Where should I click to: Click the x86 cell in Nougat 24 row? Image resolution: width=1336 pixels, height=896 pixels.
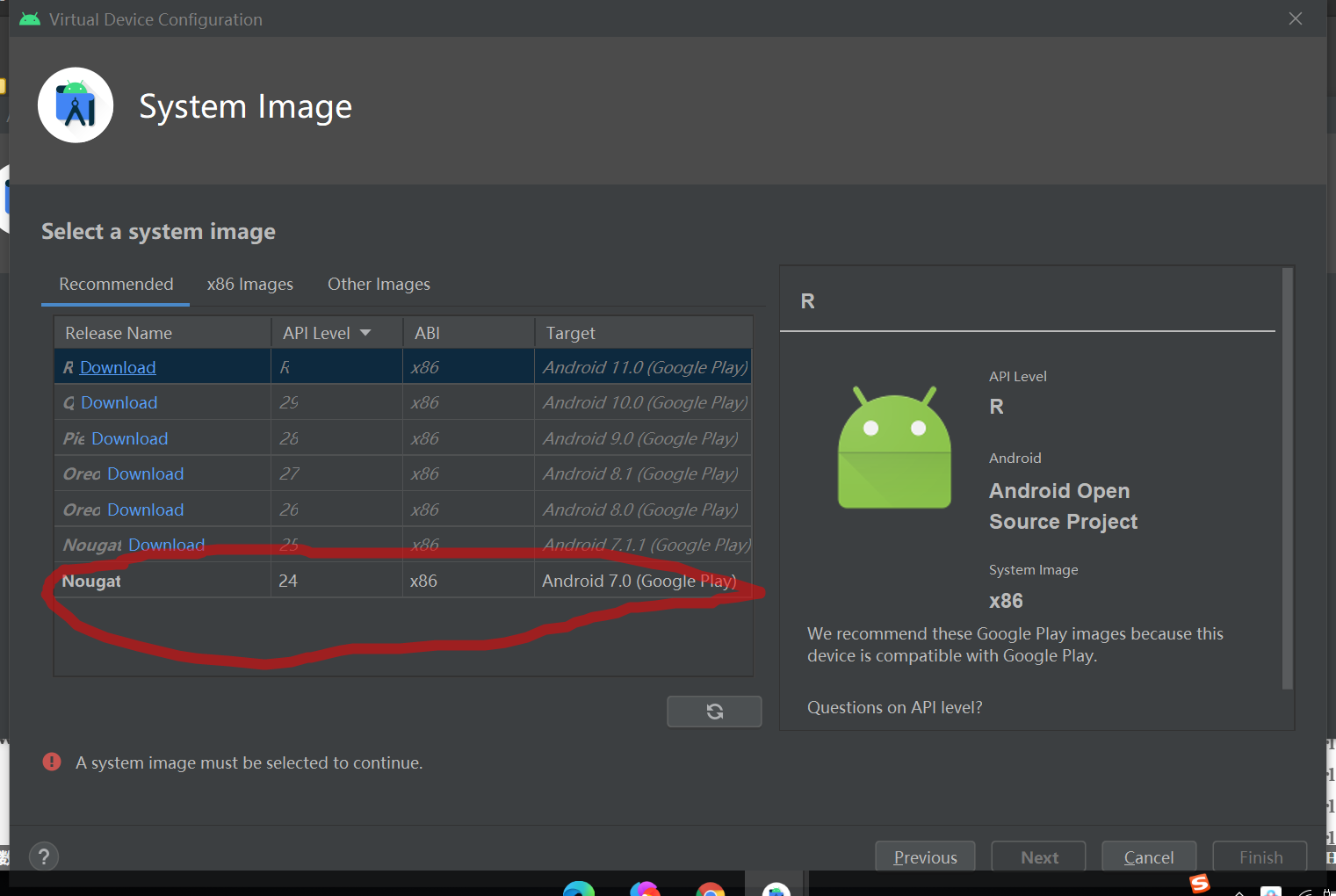469,581
